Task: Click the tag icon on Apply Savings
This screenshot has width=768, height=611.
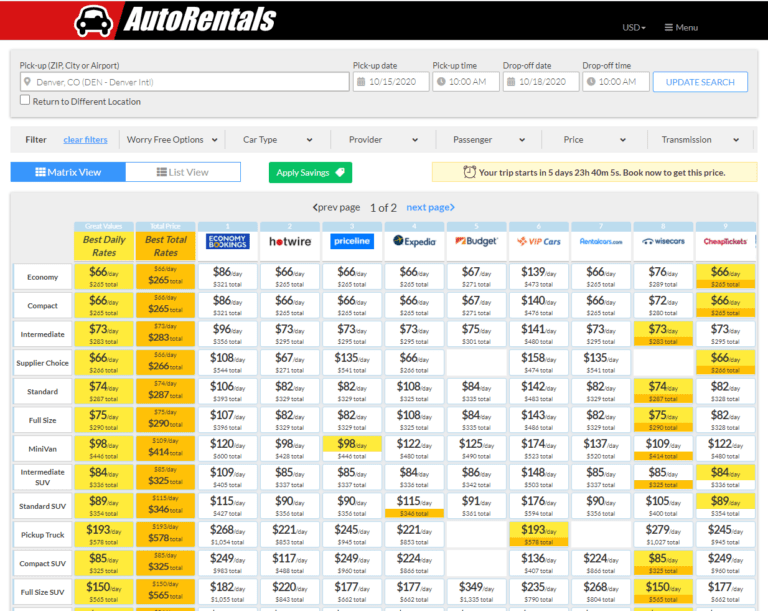Action: 340,172
